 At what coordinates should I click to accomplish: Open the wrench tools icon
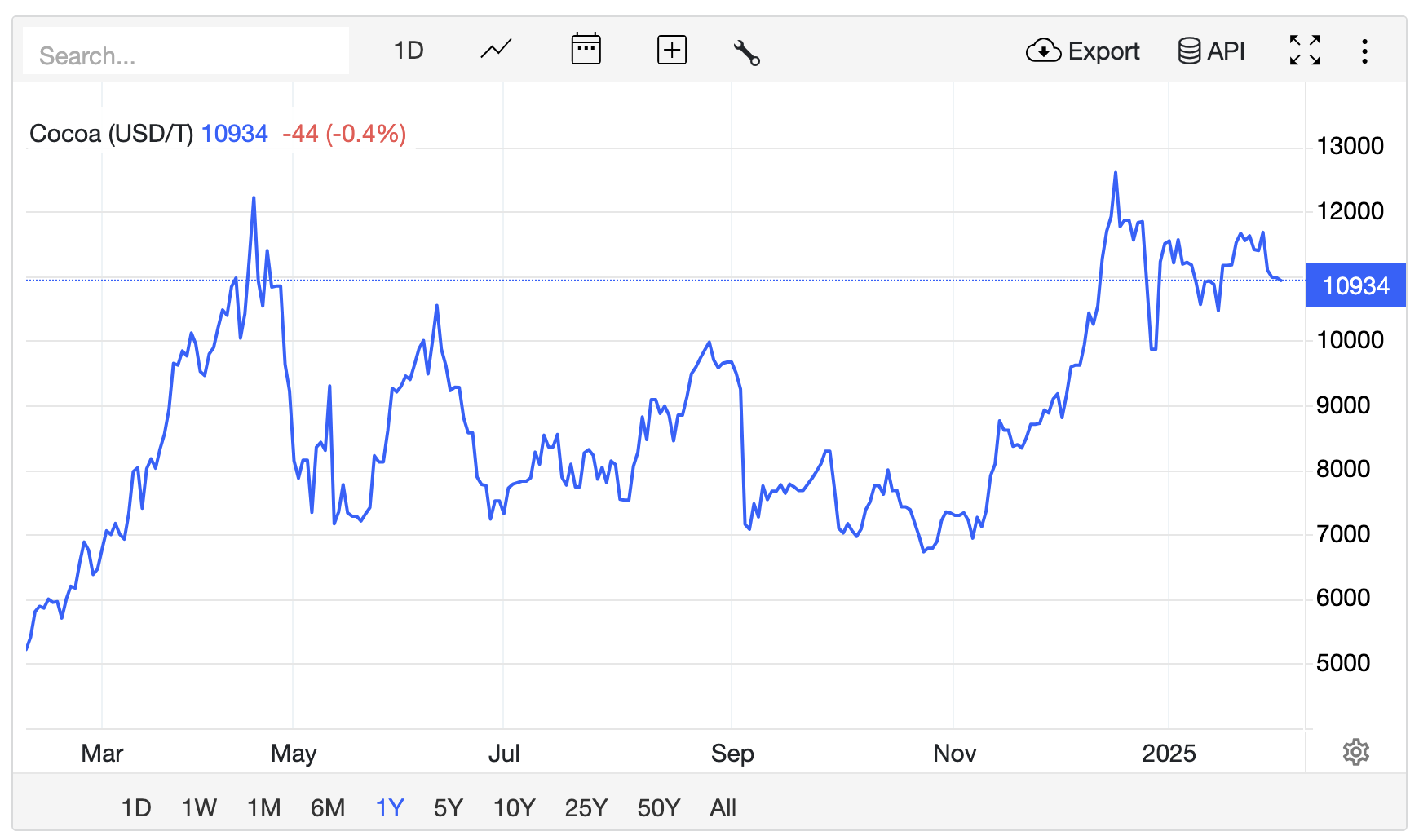pyautogui.click(x=747, y=52)
